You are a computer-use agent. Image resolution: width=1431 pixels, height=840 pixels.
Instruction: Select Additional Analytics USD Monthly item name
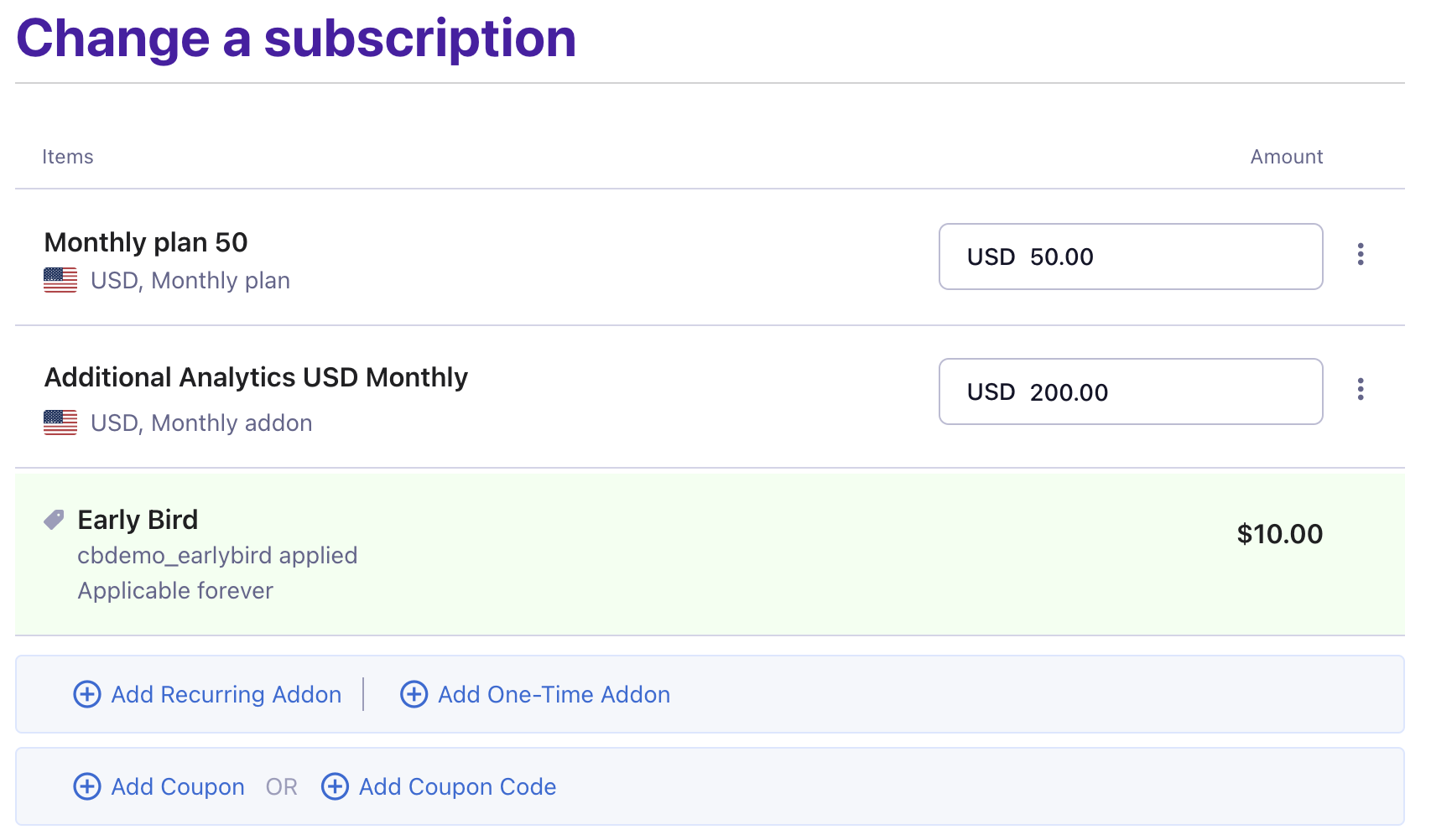(256, 377)
